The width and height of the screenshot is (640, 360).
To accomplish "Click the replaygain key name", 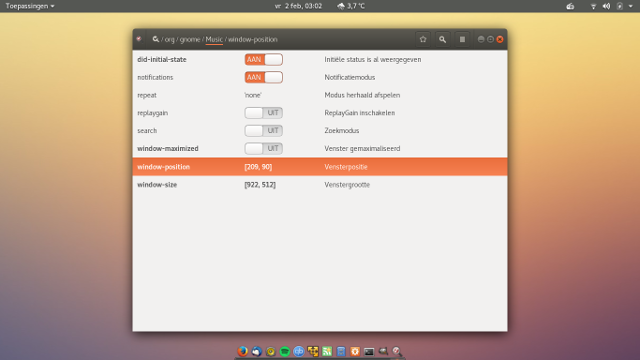I will click(153, 113).
